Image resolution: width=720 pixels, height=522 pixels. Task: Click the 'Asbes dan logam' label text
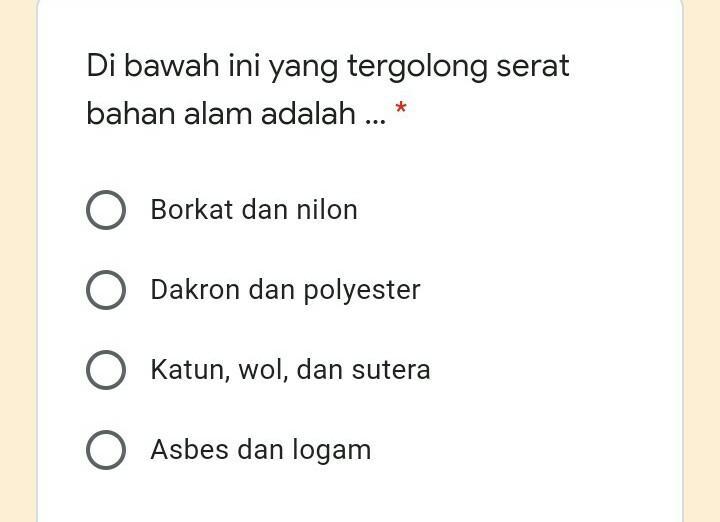click(x=261, y=450)
